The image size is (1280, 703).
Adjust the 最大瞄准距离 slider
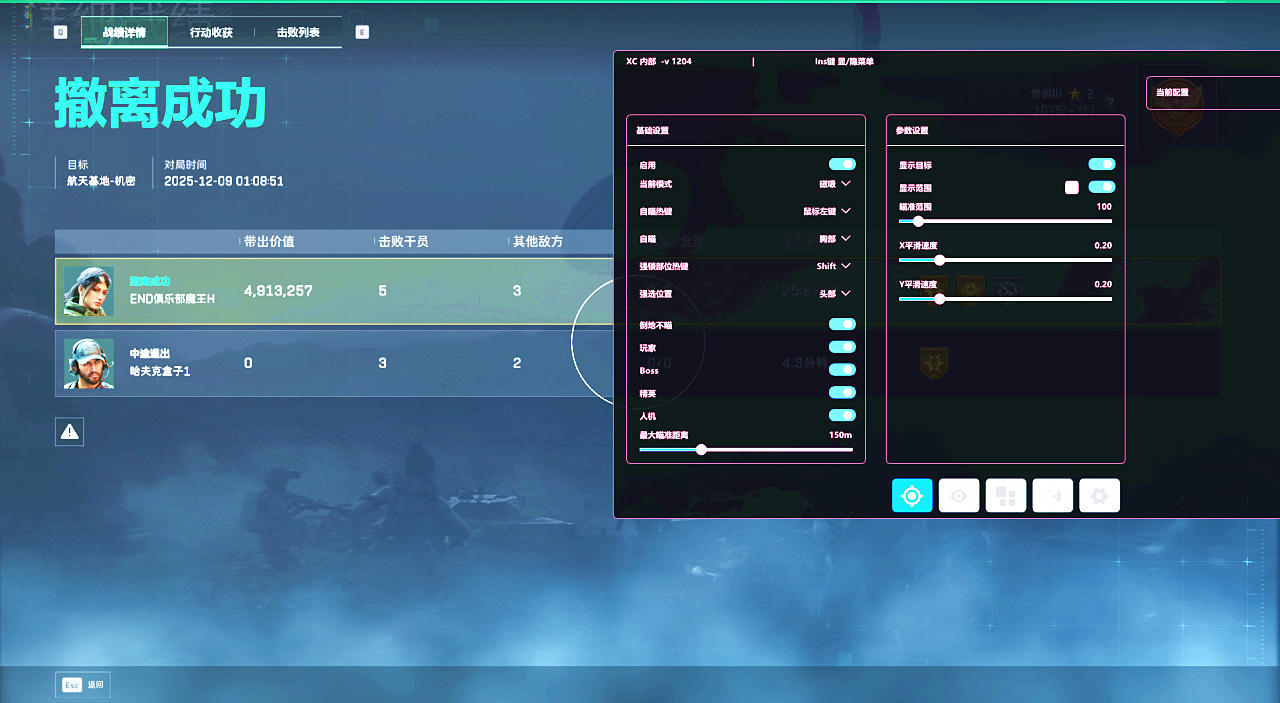tap(701, 449)
